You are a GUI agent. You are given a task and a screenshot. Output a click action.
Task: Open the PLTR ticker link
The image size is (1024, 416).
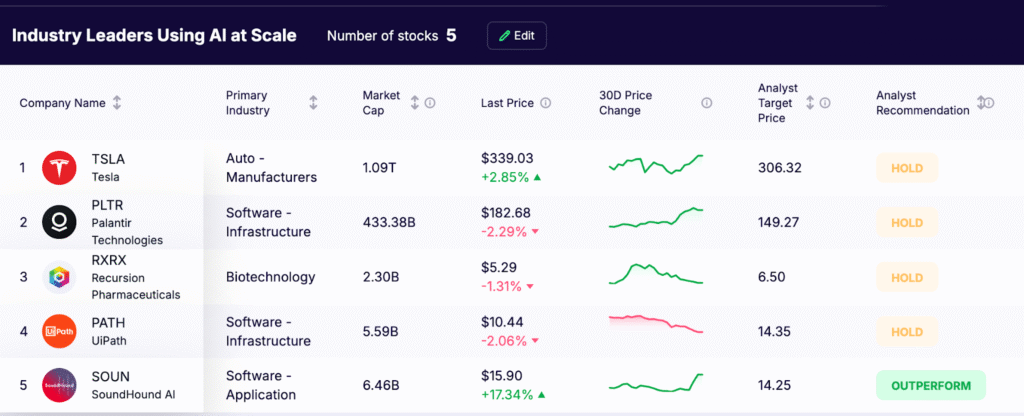click(107, 206)
